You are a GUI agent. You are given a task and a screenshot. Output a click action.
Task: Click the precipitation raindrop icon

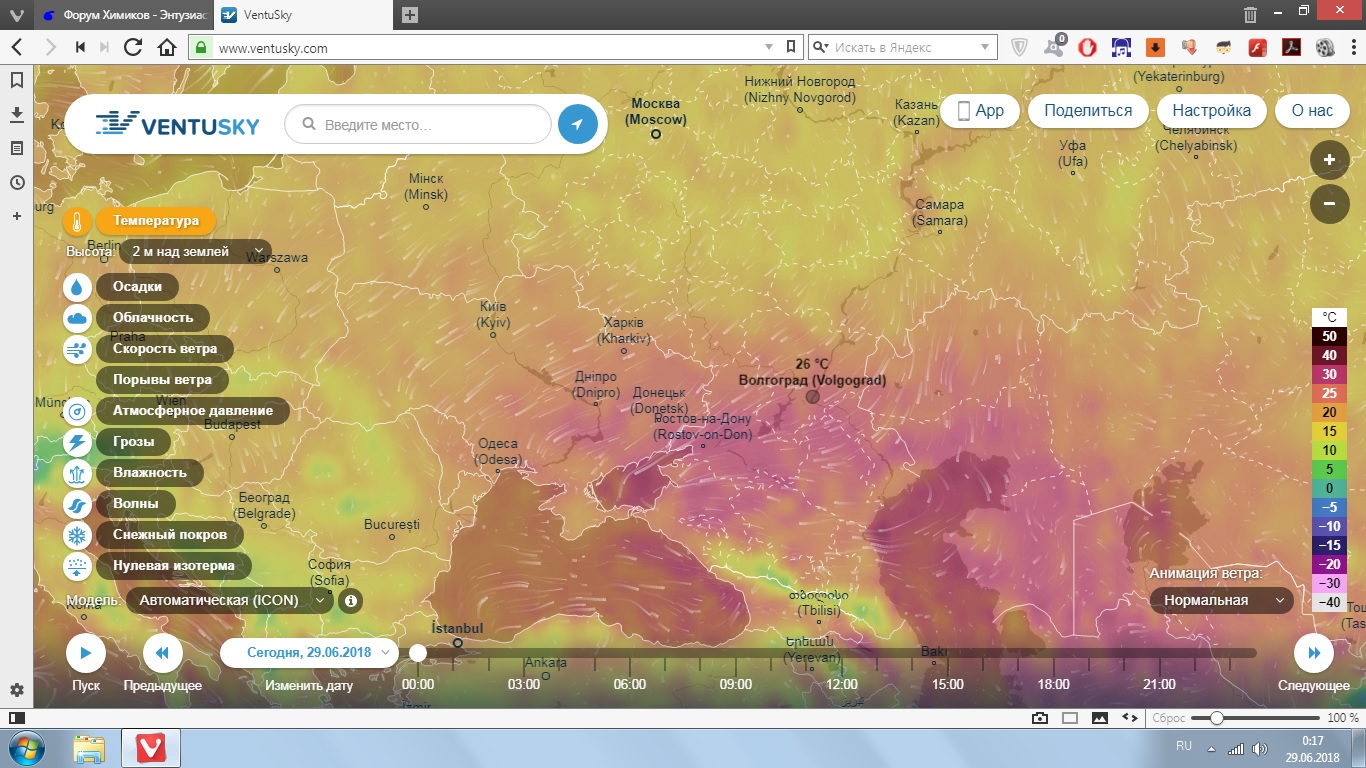click(x=78, y=287)
